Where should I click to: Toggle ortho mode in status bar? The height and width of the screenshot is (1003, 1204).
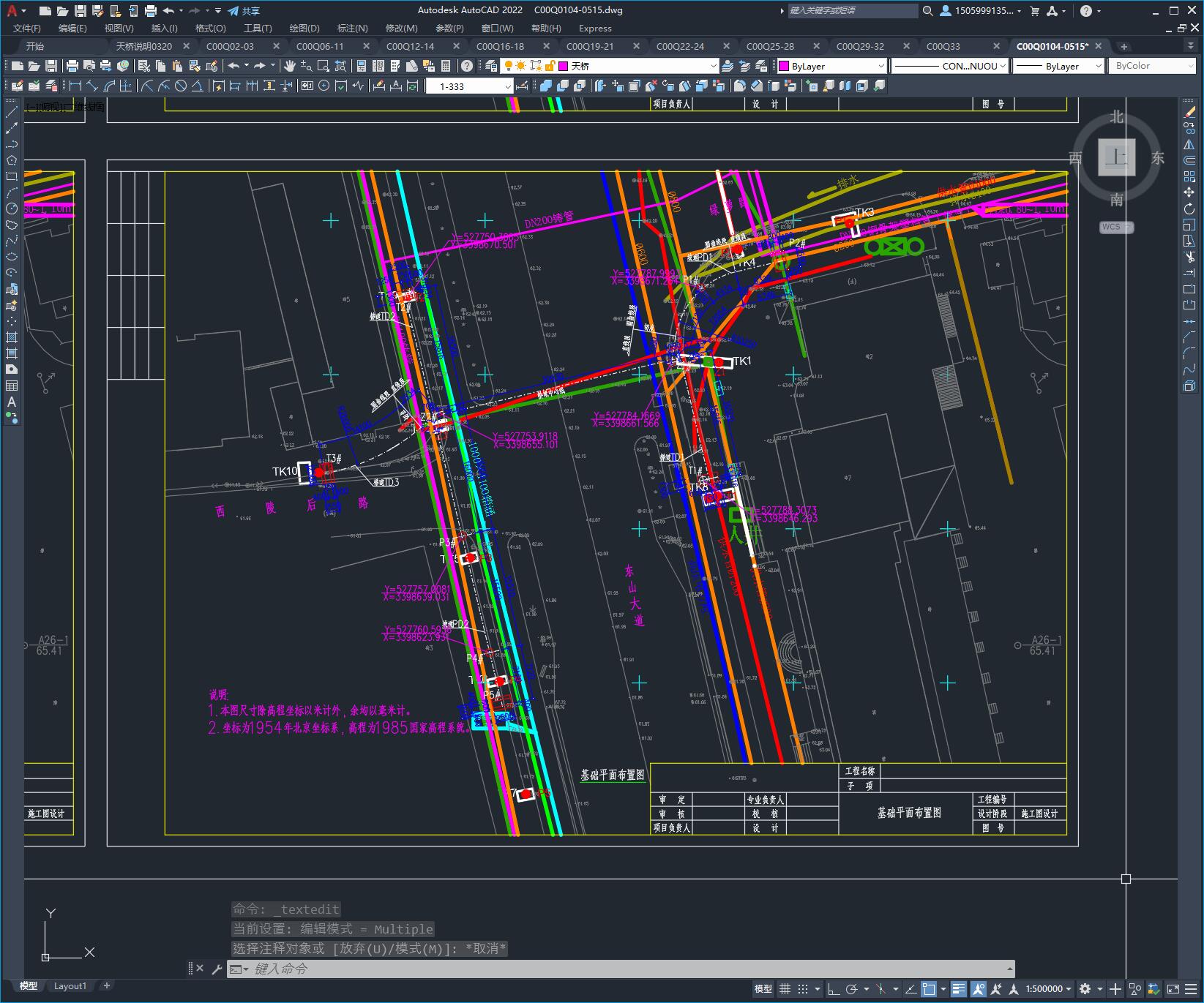click(834, 989)
